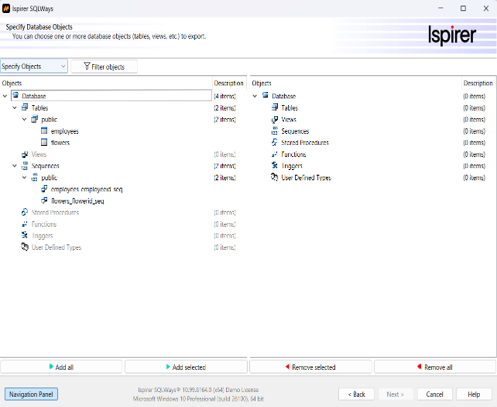Collapse the right Database node
497x407 pixels.
(x=255, y=96)
